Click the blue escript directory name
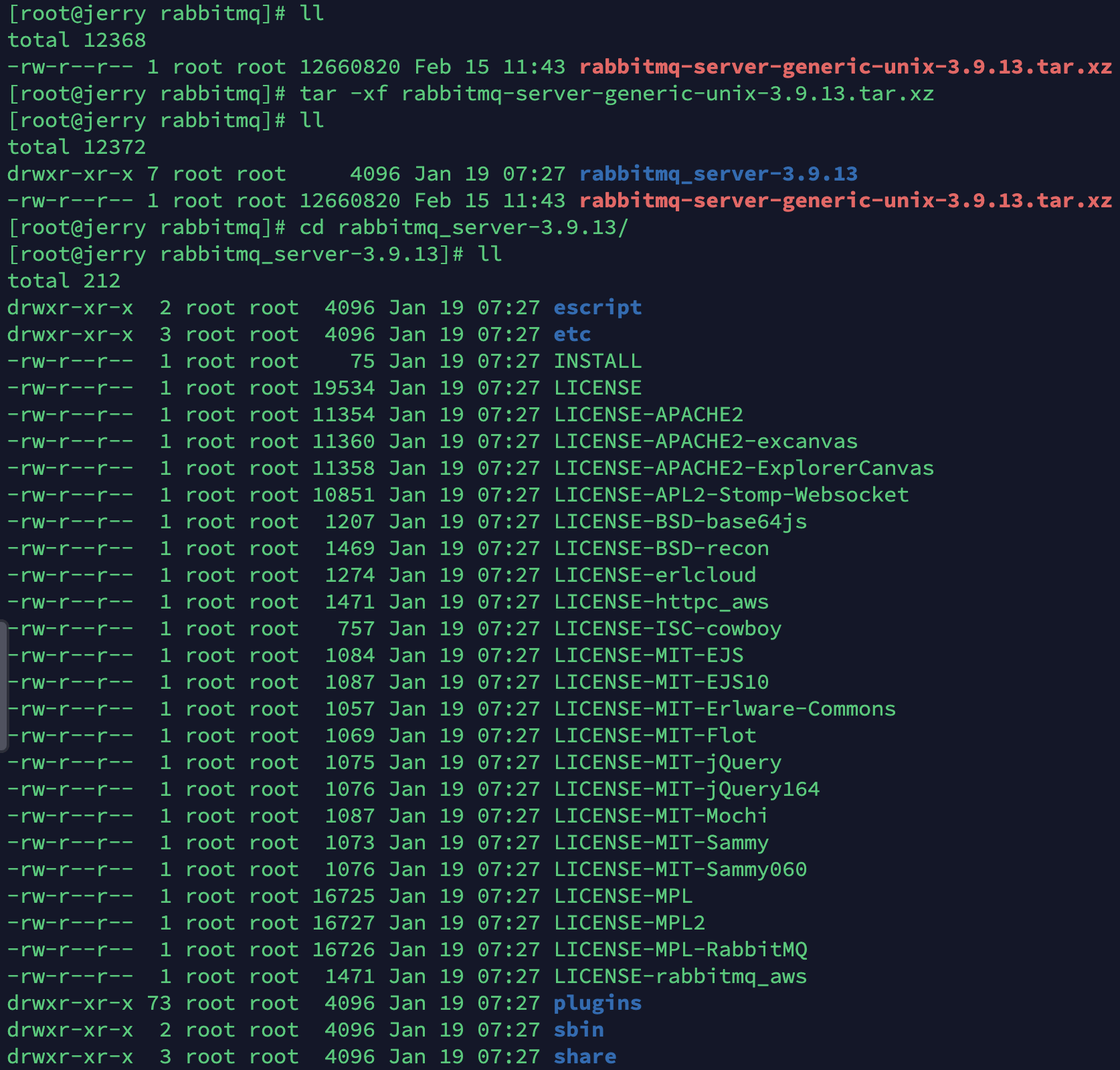The width and height of the screenshot is (1120, 1070). 597,308
